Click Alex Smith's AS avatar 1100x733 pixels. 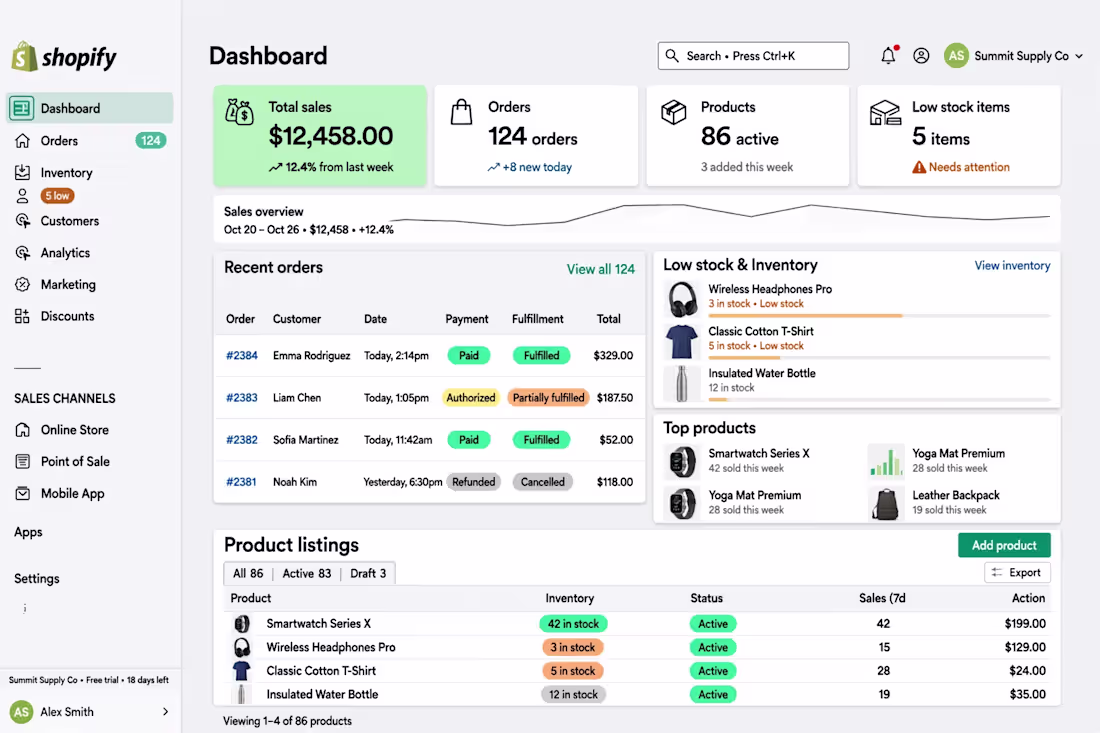(22, 712)
